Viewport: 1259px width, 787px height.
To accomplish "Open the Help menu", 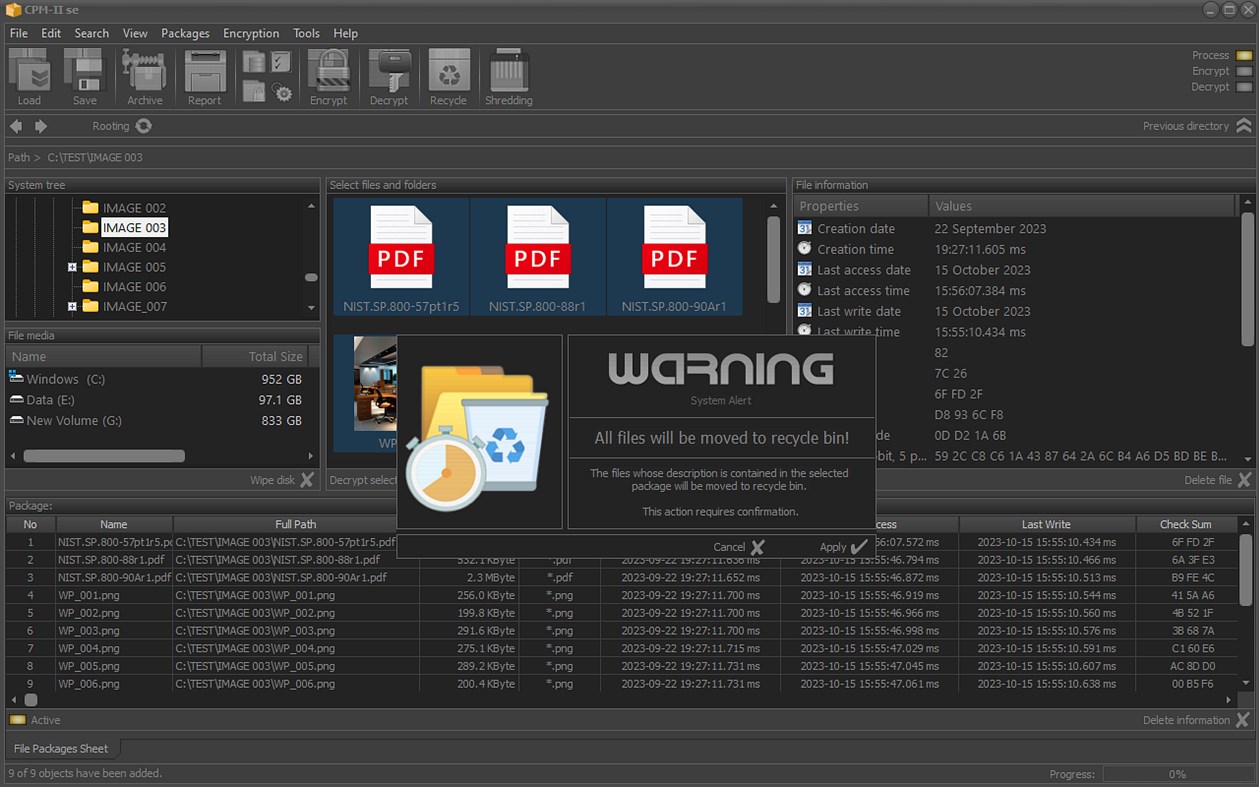I will 345,33.
